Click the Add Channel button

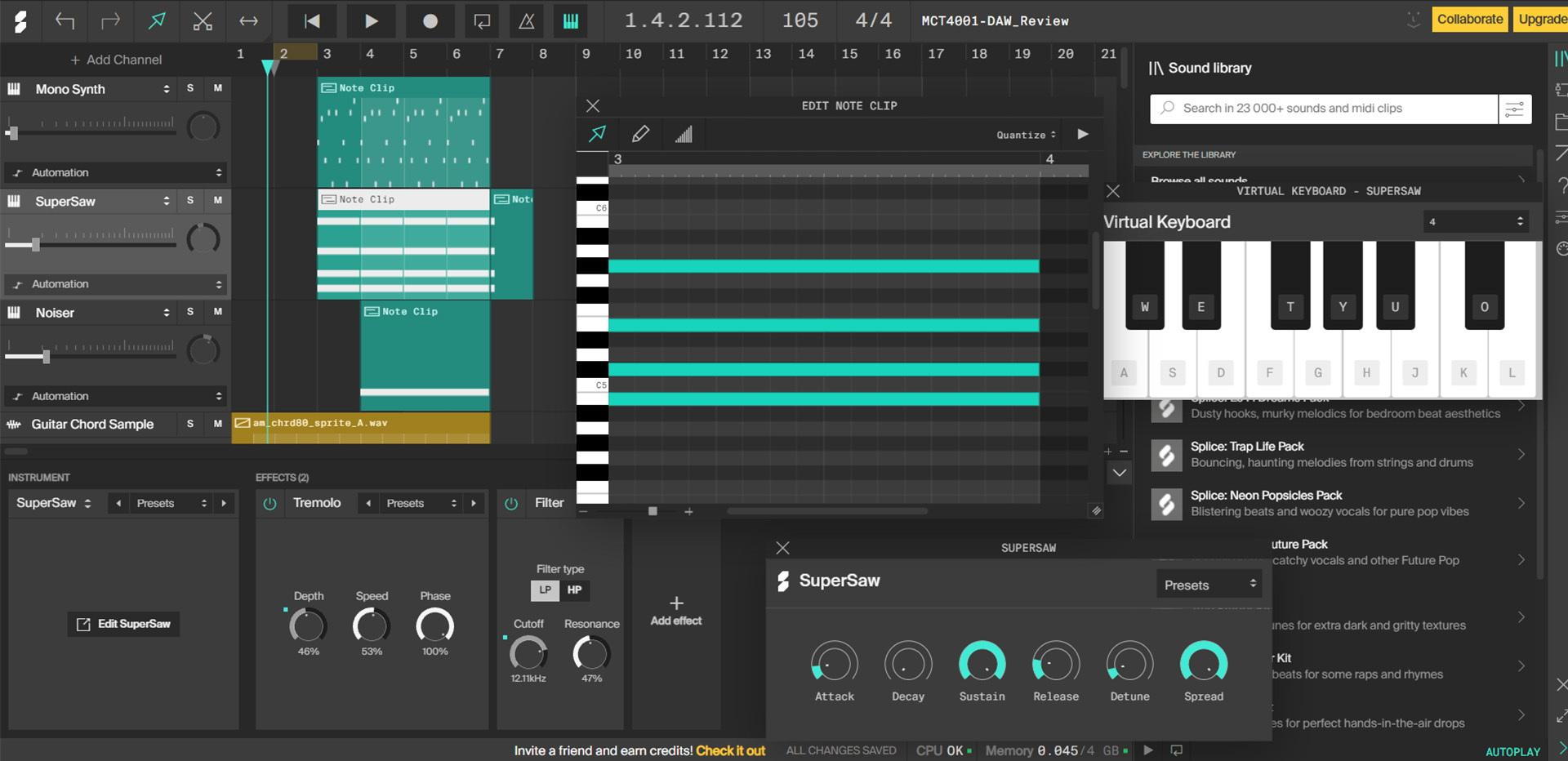point(116,60)
